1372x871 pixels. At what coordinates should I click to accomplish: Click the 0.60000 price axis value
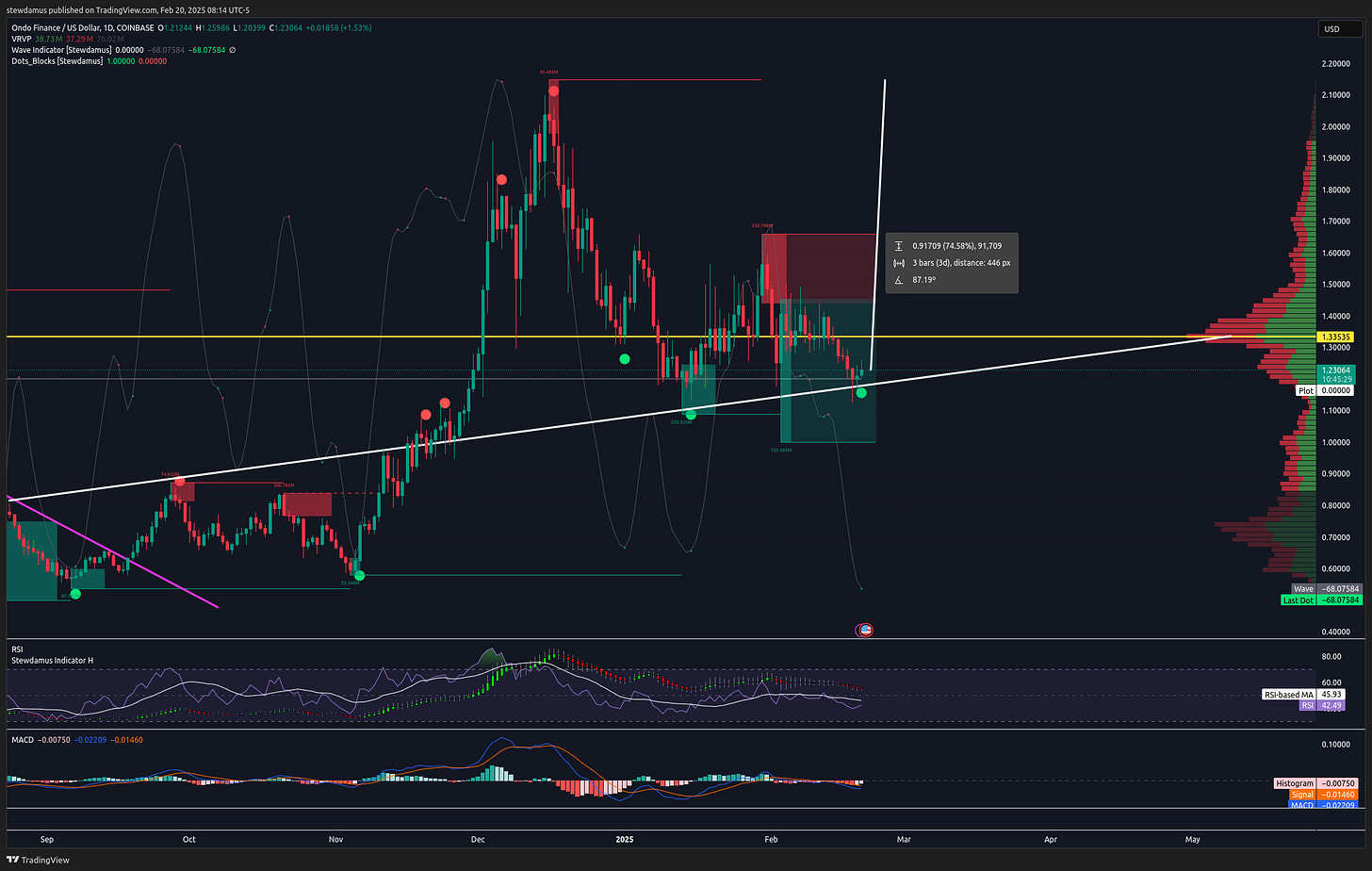click(x=1338, y=568)
